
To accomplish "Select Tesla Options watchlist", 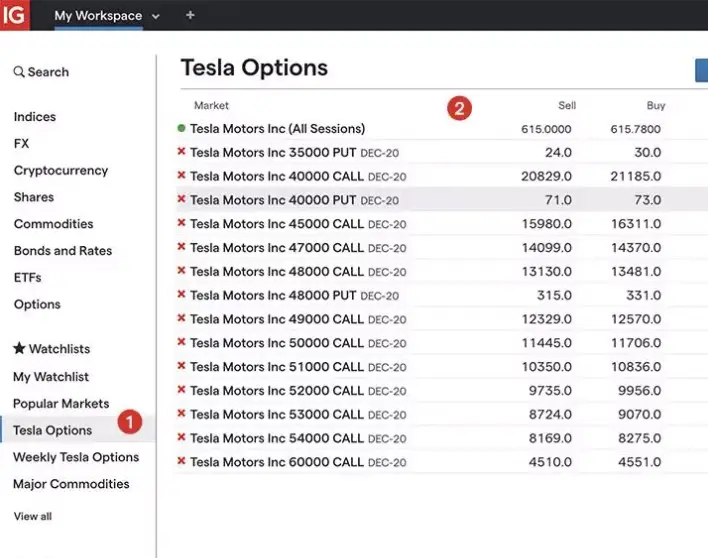I will coord(52,431).
